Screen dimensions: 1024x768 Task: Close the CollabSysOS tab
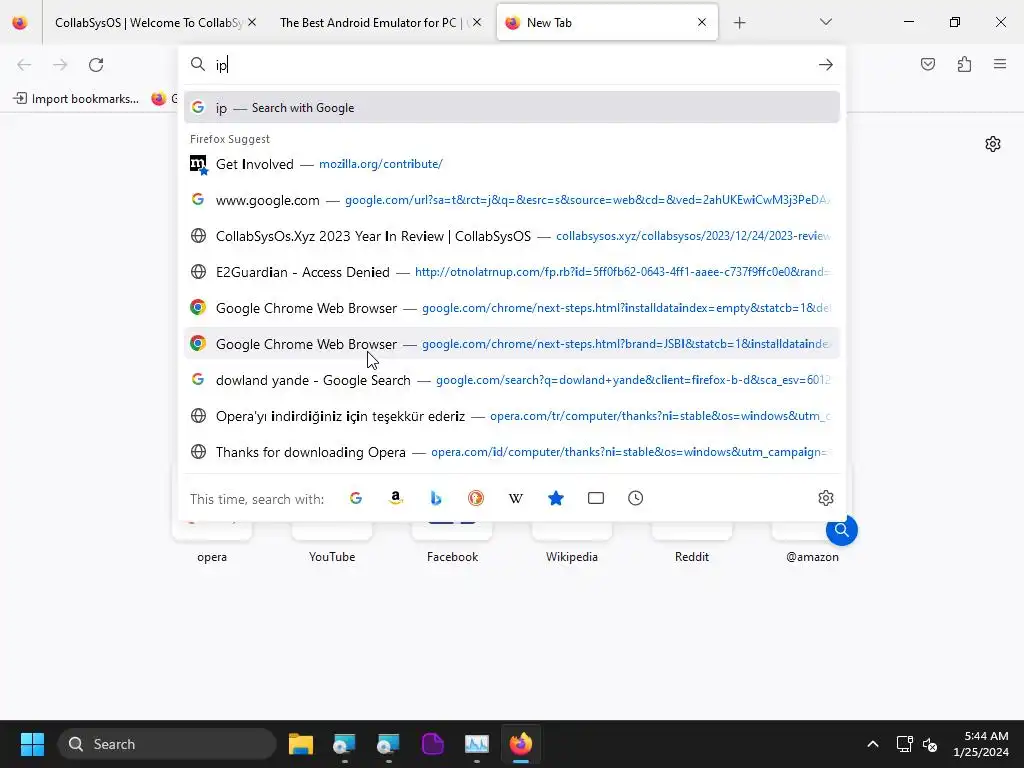252,22
